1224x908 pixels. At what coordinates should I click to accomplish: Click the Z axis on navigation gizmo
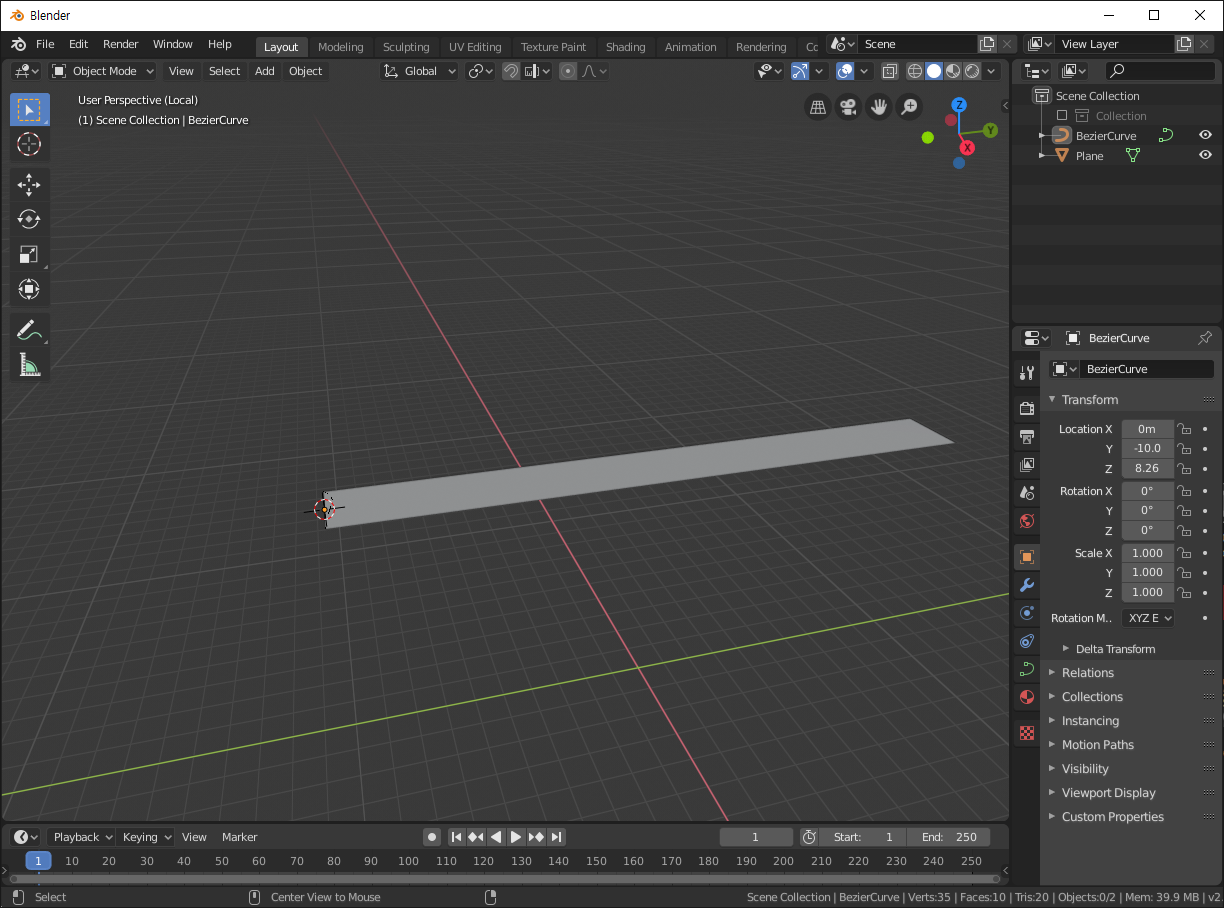click(959, 105)
